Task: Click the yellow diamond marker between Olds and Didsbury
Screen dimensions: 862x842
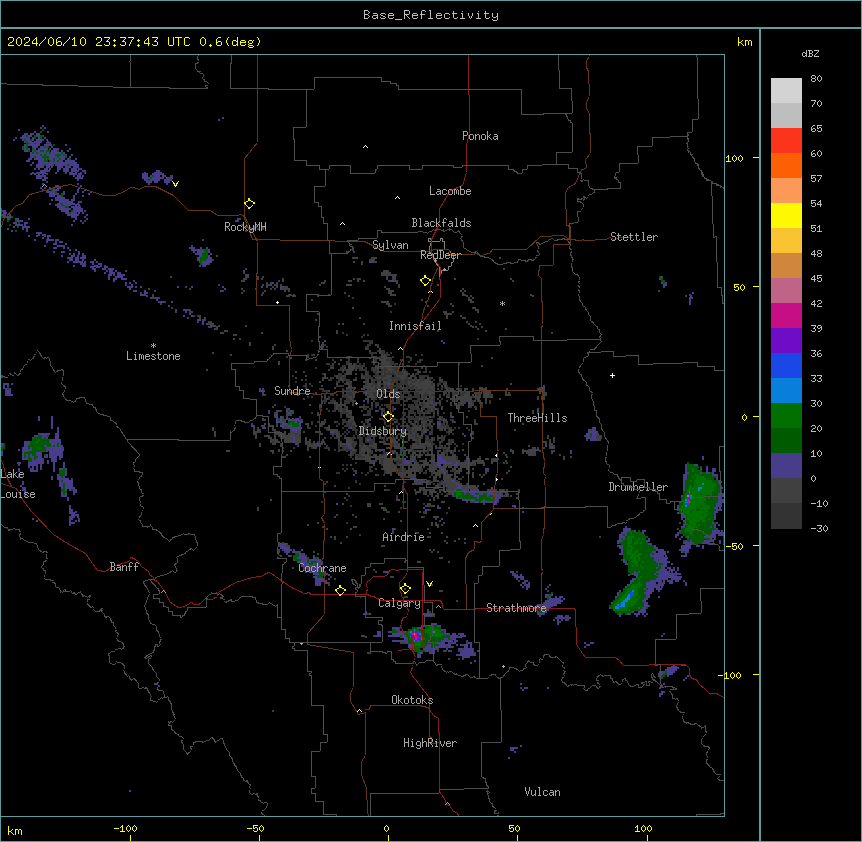Action: click(x=388, y=417)
